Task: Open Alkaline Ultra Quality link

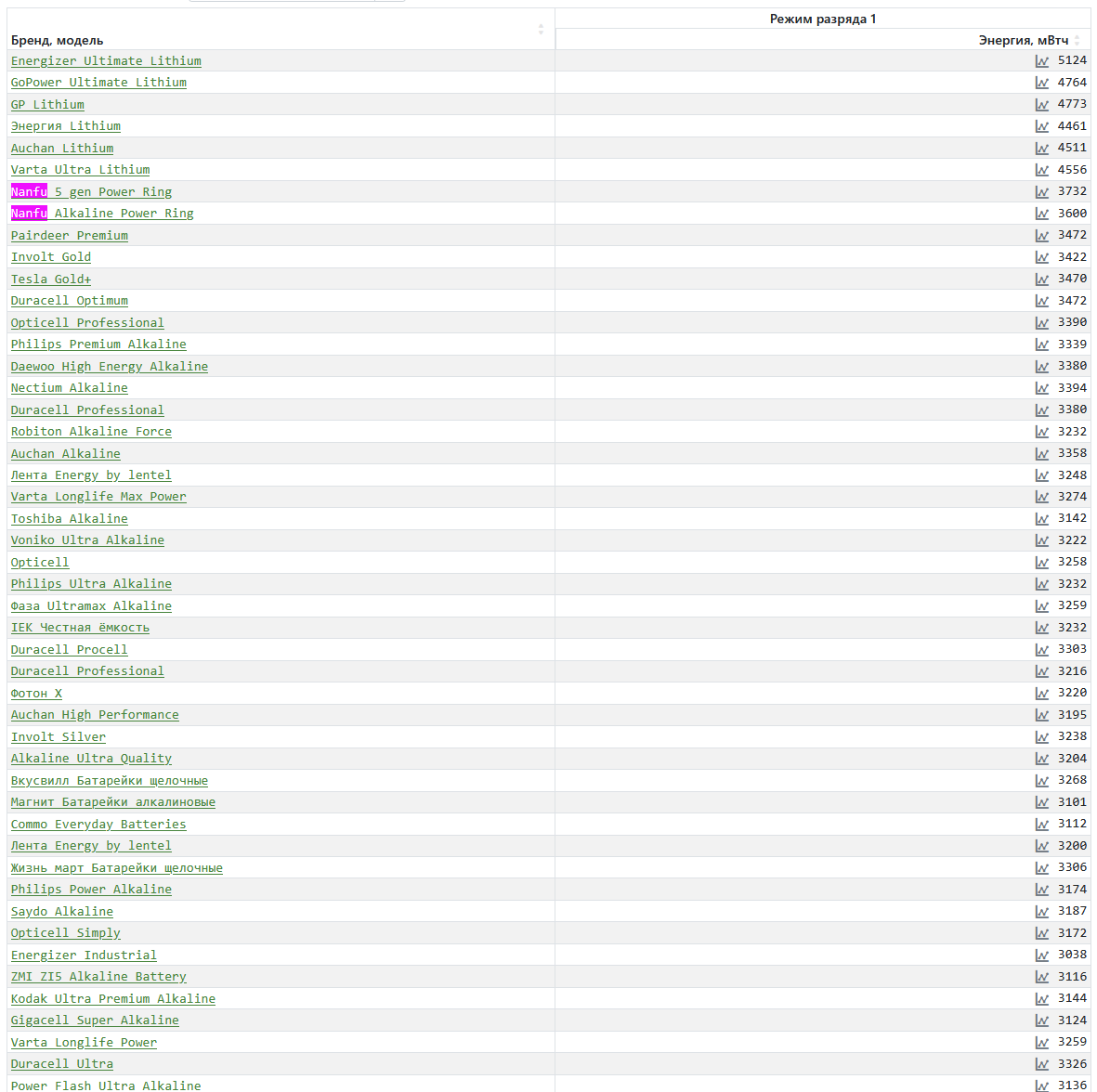Action: pos(91,759)
